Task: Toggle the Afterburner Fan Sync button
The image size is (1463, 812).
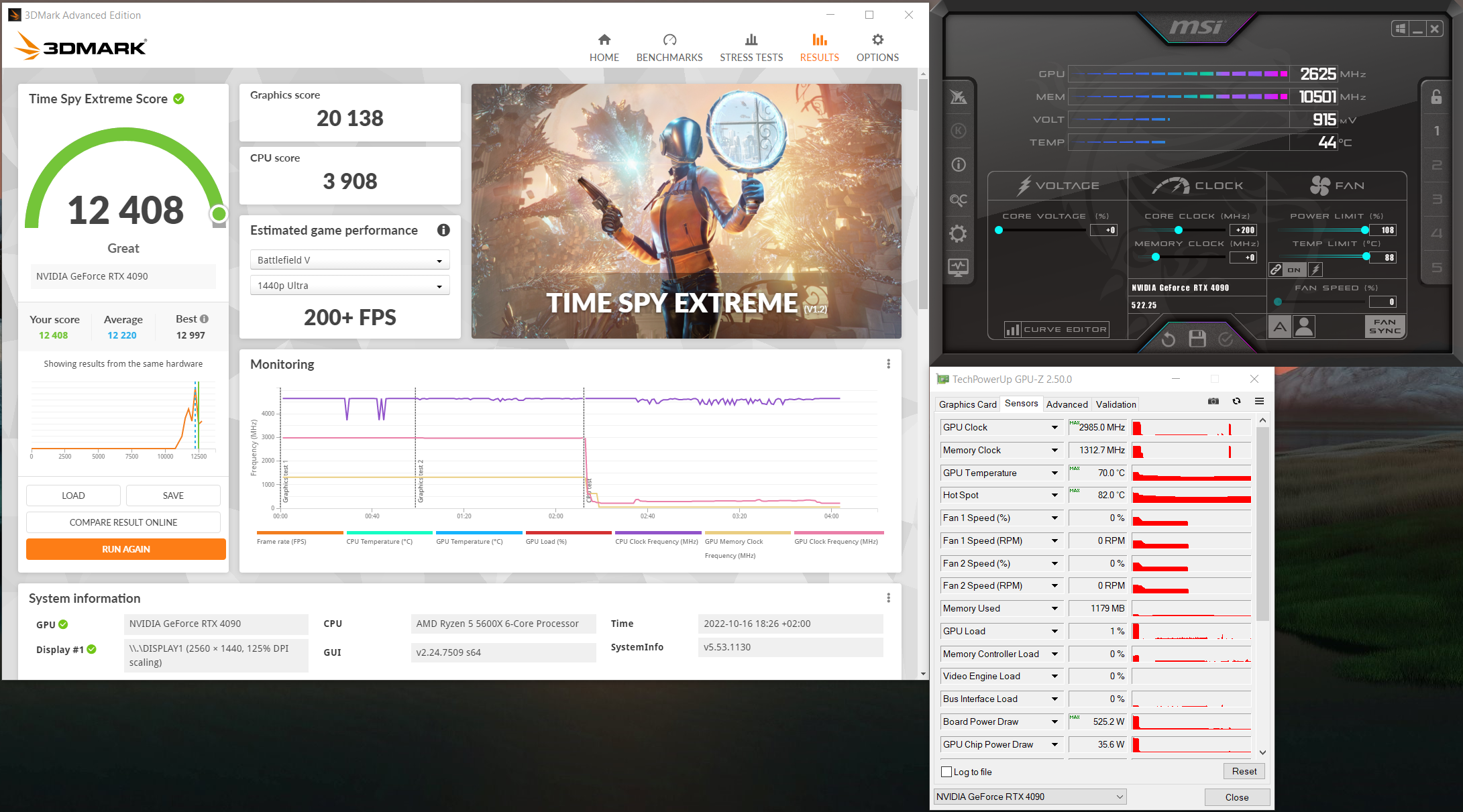Action: click(1385, 327)
